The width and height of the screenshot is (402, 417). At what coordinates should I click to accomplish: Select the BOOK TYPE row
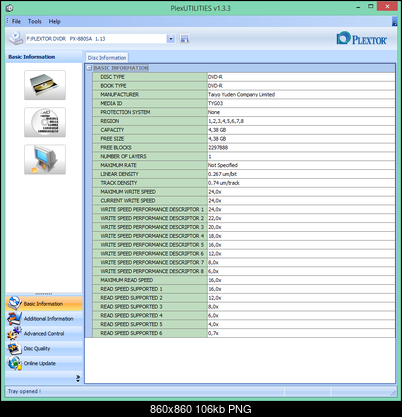[244, 86]
